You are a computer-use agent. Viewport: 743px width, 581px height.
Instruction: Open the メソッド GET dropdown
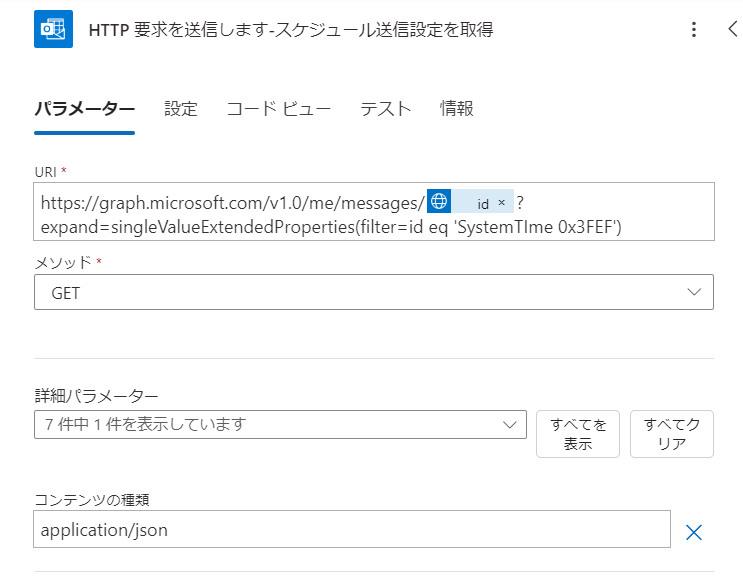374,292
